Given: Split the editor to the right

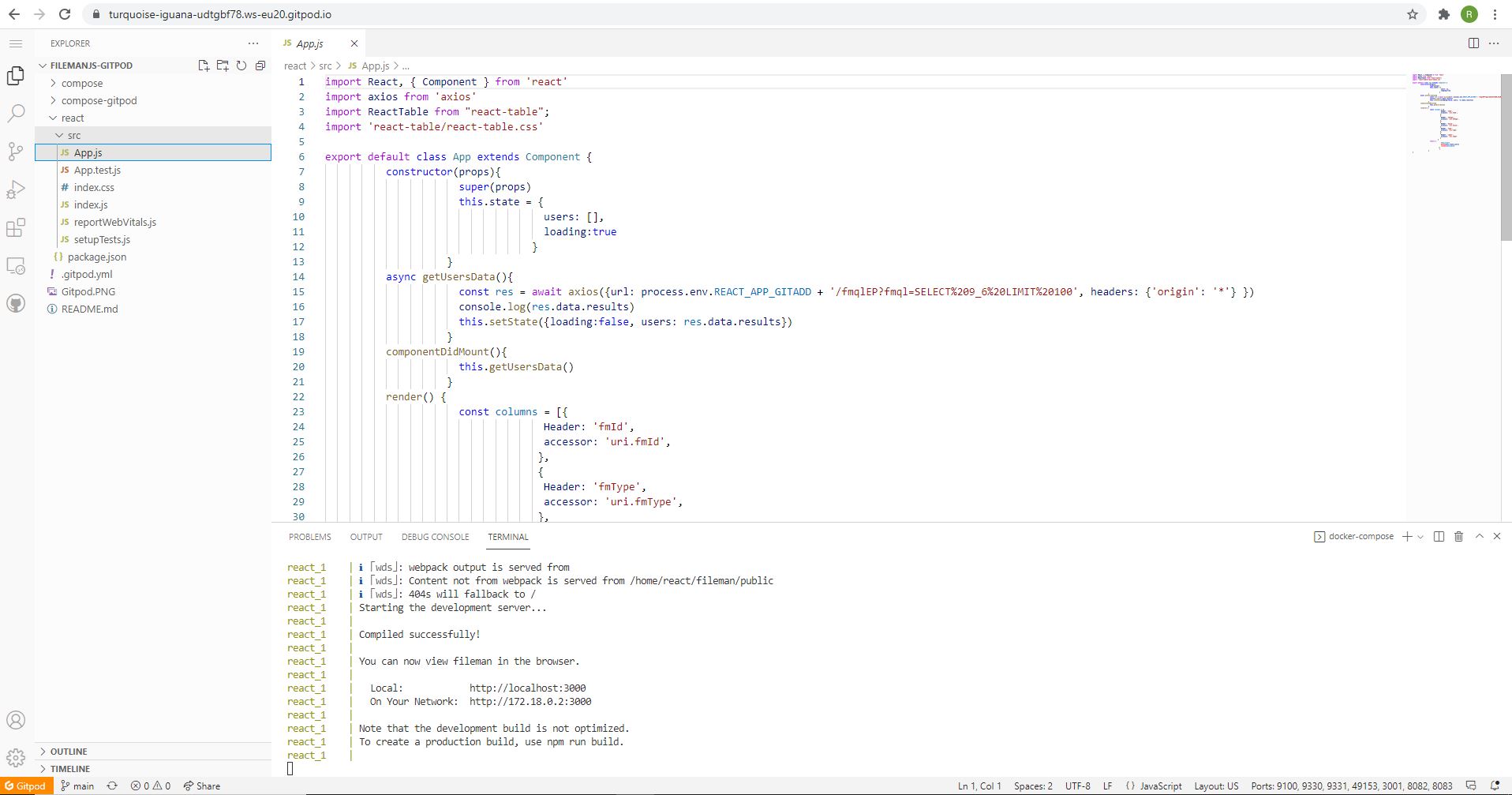Looking at the screenshot, I should (x=1473, y=43).
